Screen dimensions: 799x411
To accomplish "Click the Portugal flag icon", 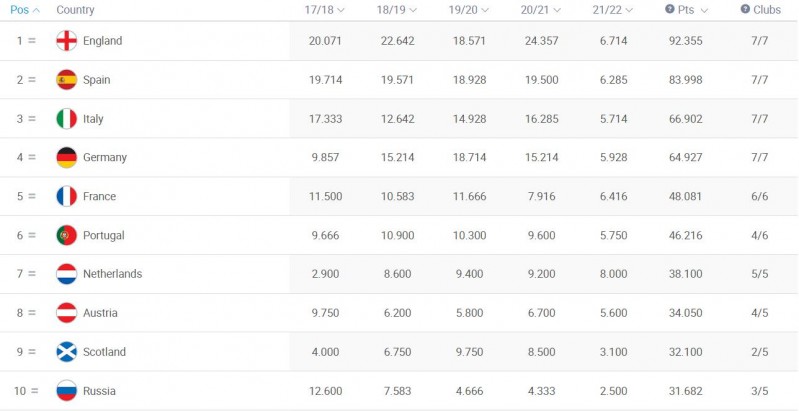I will (x=66, y=236).
